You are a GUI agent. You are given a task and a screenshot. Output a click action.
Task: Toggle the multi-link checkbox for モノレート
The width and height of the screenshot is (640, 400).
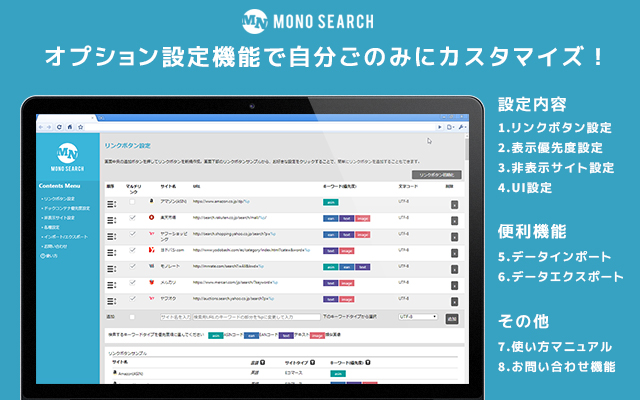click(132, 266)
